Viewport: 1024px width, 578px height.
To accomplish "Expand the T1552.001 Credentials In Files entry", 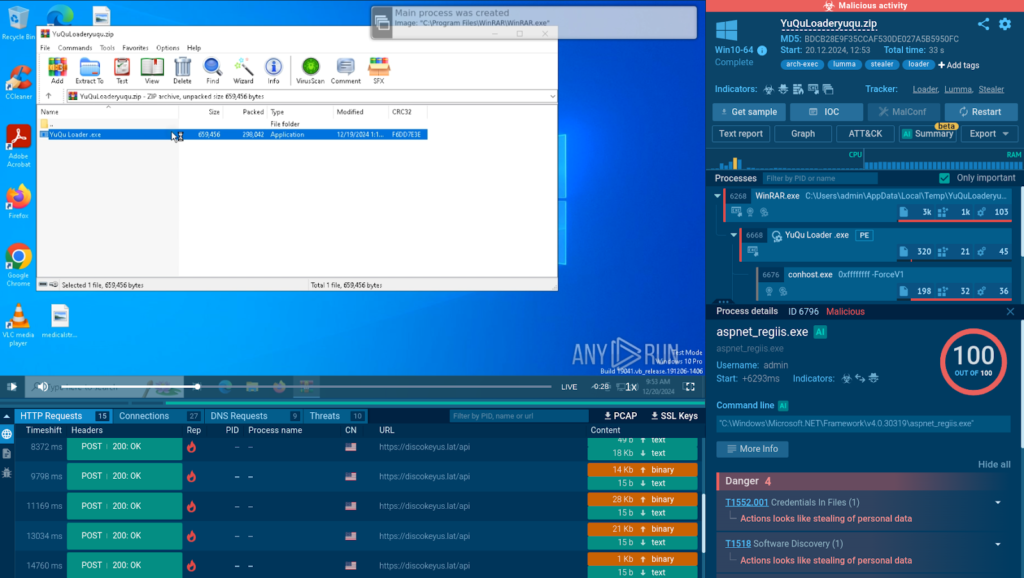I will (x=997, y=502).
